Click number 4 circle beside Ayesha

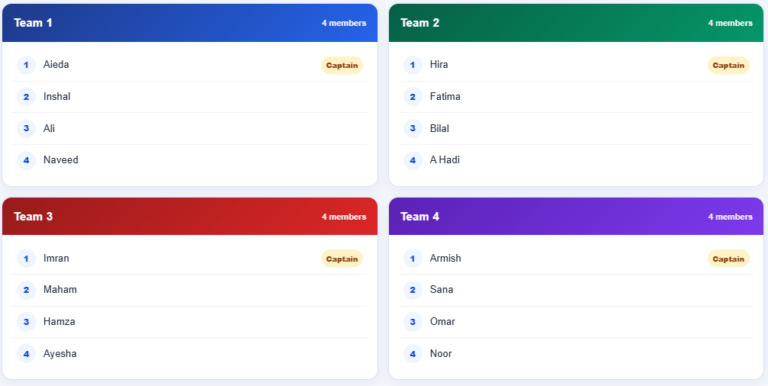26,354
